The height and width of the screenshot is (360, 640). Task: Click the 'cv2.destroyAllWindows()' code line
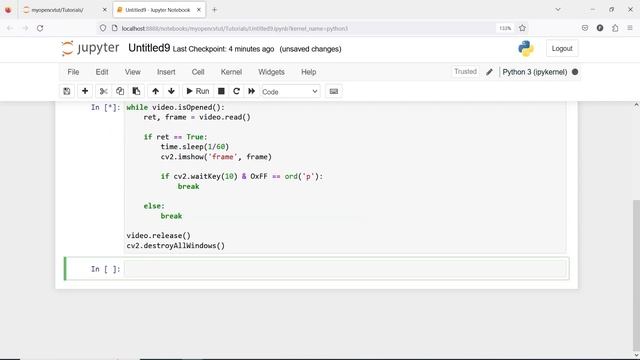pyautogui.click(x=176, y=246)
